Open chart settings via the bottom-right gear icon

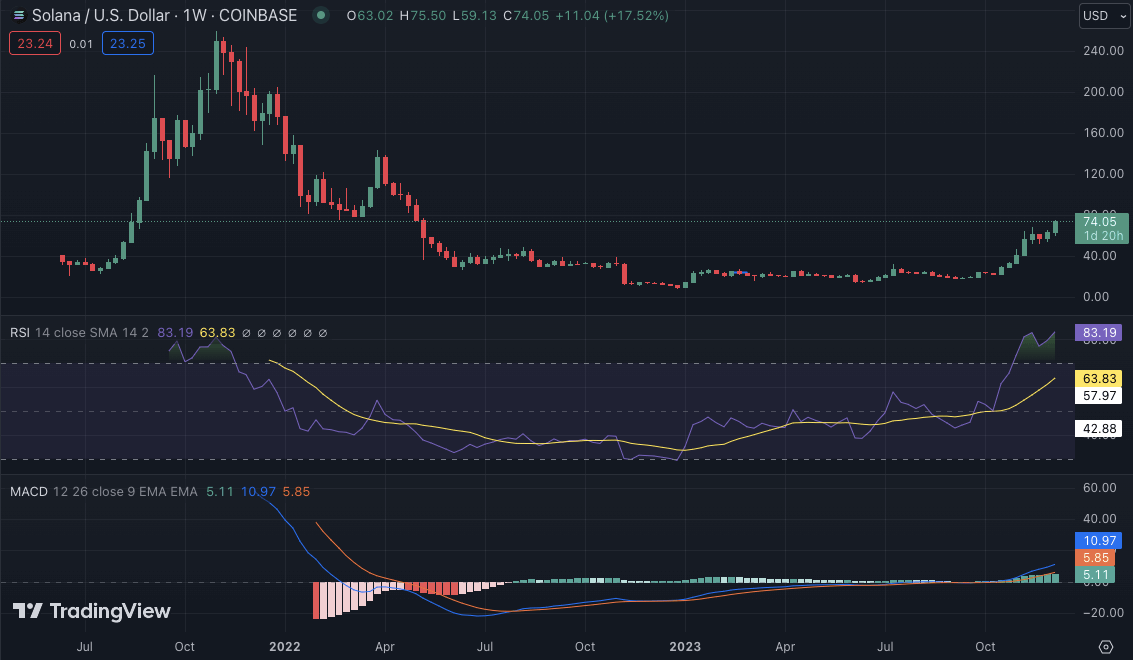point(1105,647)
